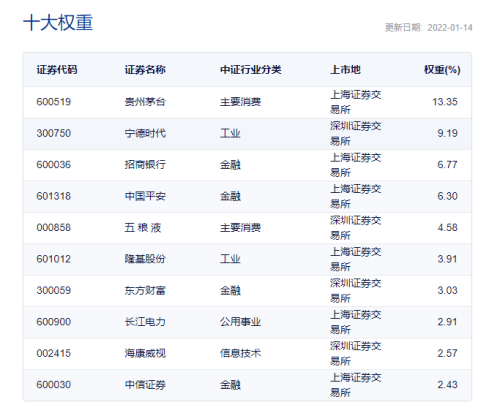
Task: Click the name 宁德时代
Action: 145,133
